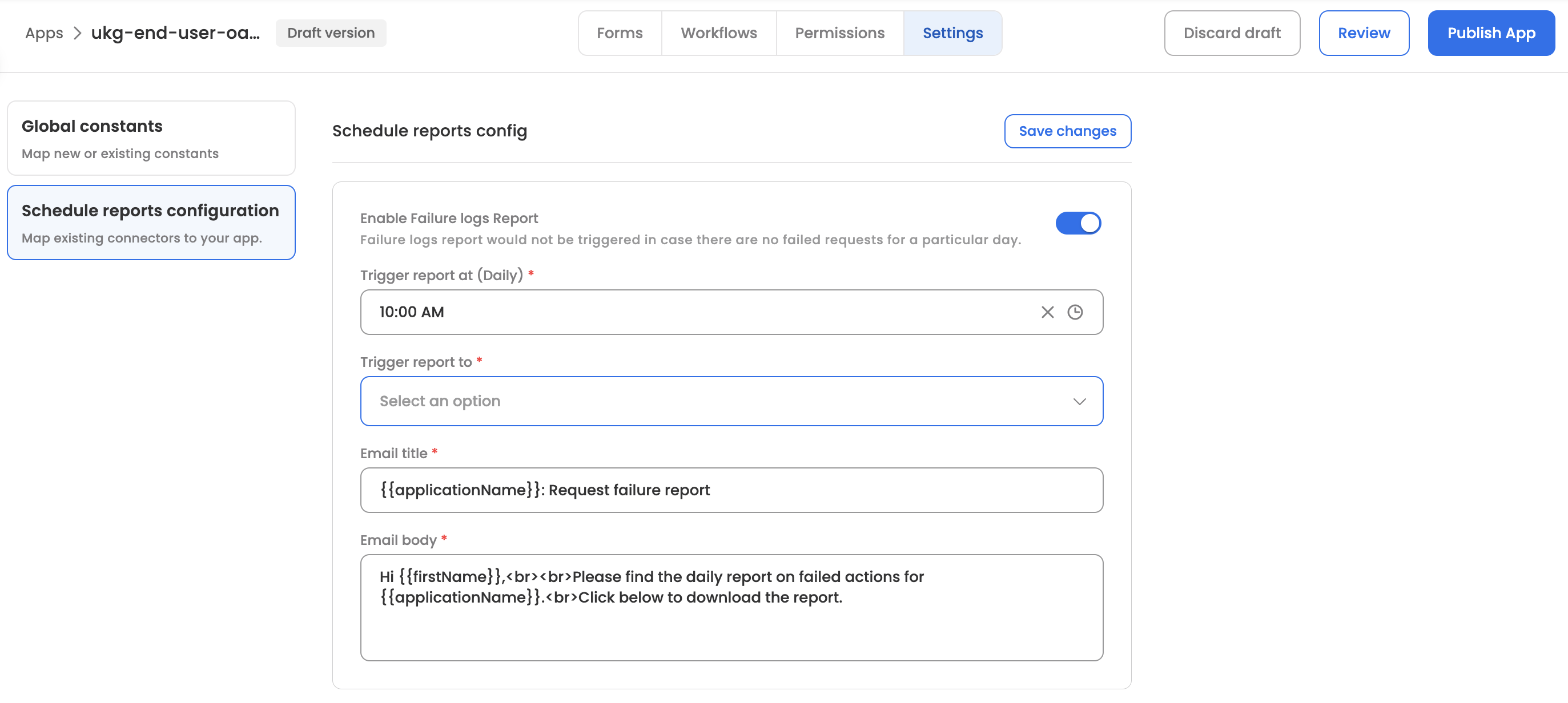Select Schedule reports configuration section
The height and width of the screenshot is (703, 1568).
(x=151, y=223)
